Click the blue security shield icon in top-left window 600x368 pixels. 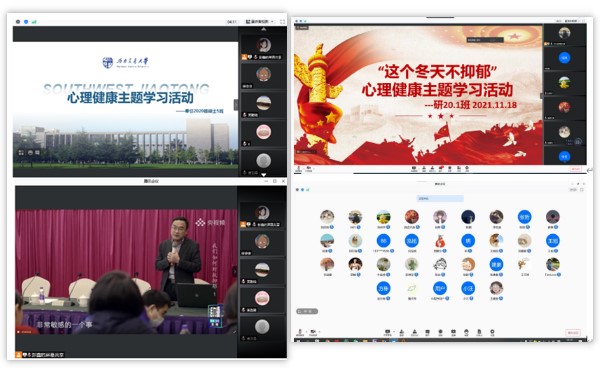click(26, 22)
